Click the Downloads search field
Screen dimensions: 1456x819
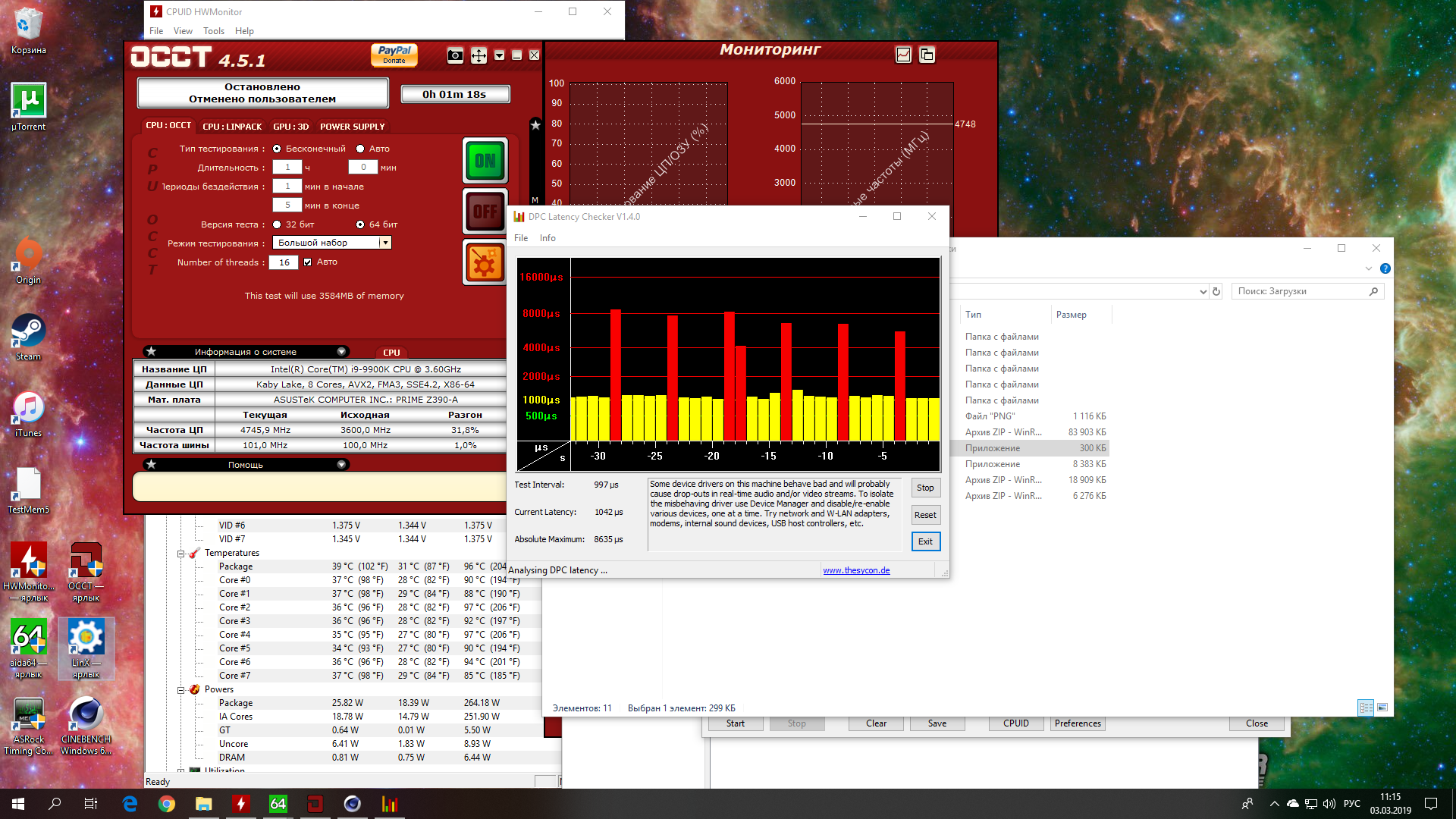1301,291
